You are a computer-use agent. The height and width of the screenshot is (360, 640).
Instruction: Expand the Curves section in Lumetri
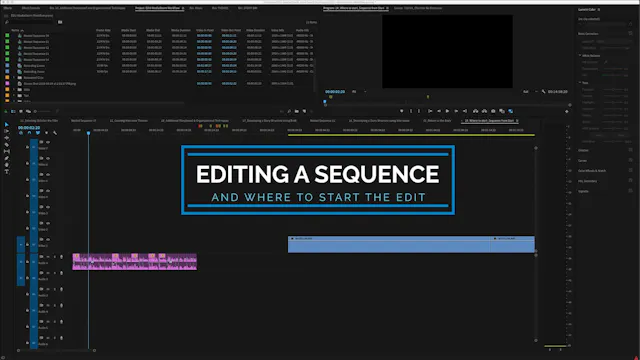click(x=582, y=161)
